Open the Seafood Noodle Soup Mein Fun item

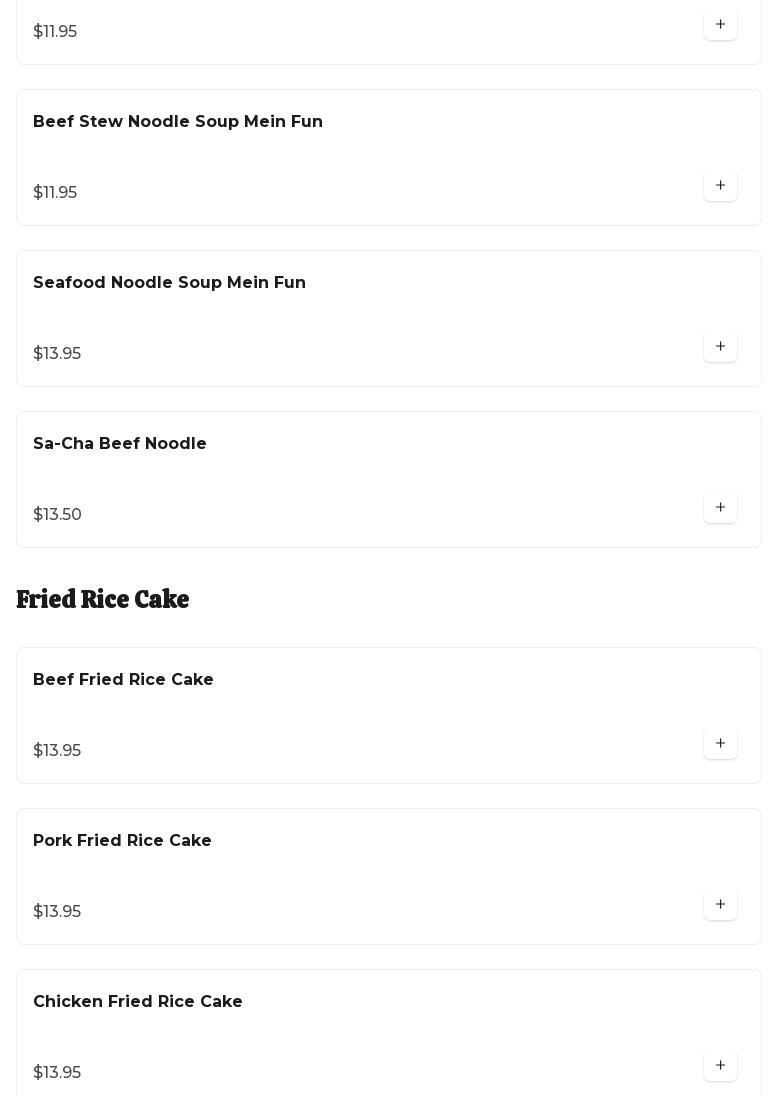pos(169,283)
